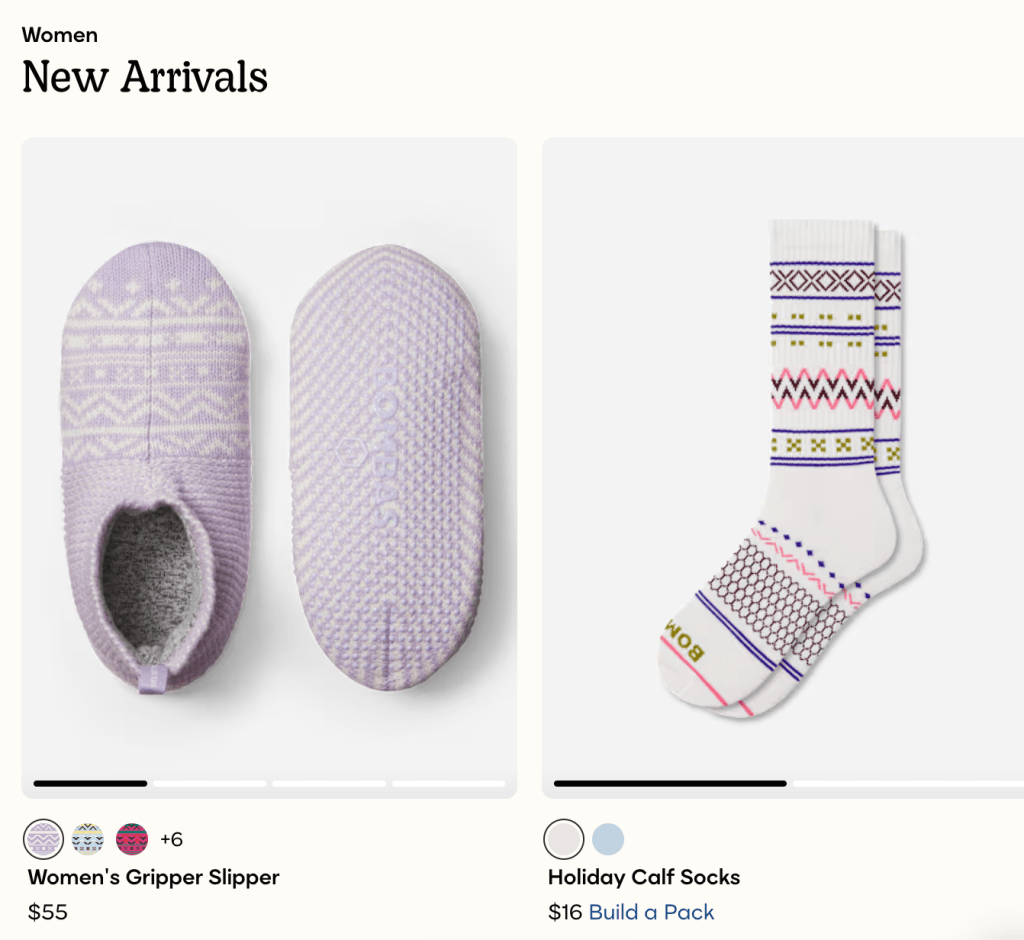Select the lavender slipper color swatch

[x=44, y=839]
